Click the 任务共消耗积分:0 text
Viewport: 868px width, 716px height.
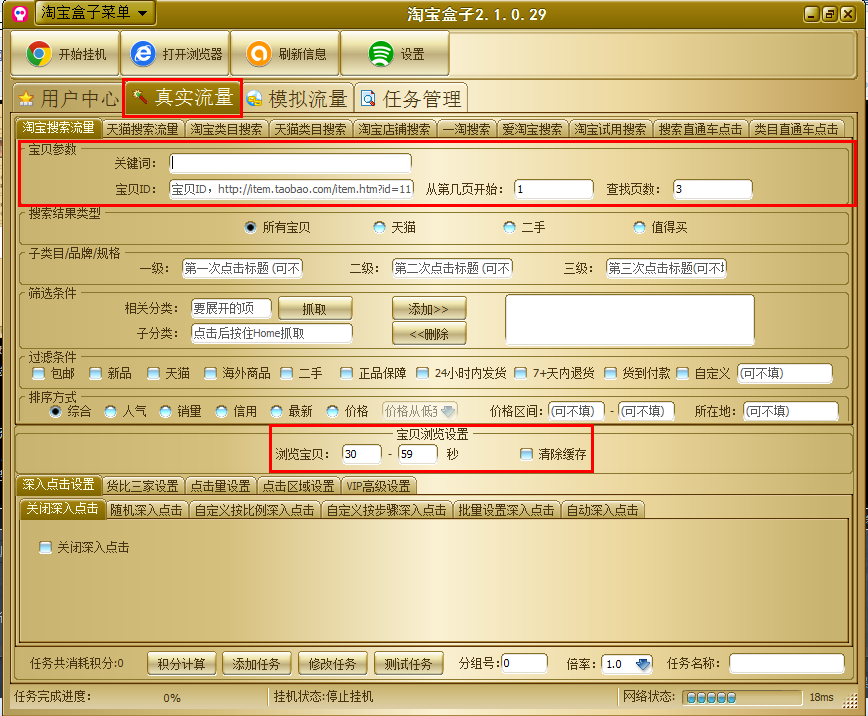(77, 663)
